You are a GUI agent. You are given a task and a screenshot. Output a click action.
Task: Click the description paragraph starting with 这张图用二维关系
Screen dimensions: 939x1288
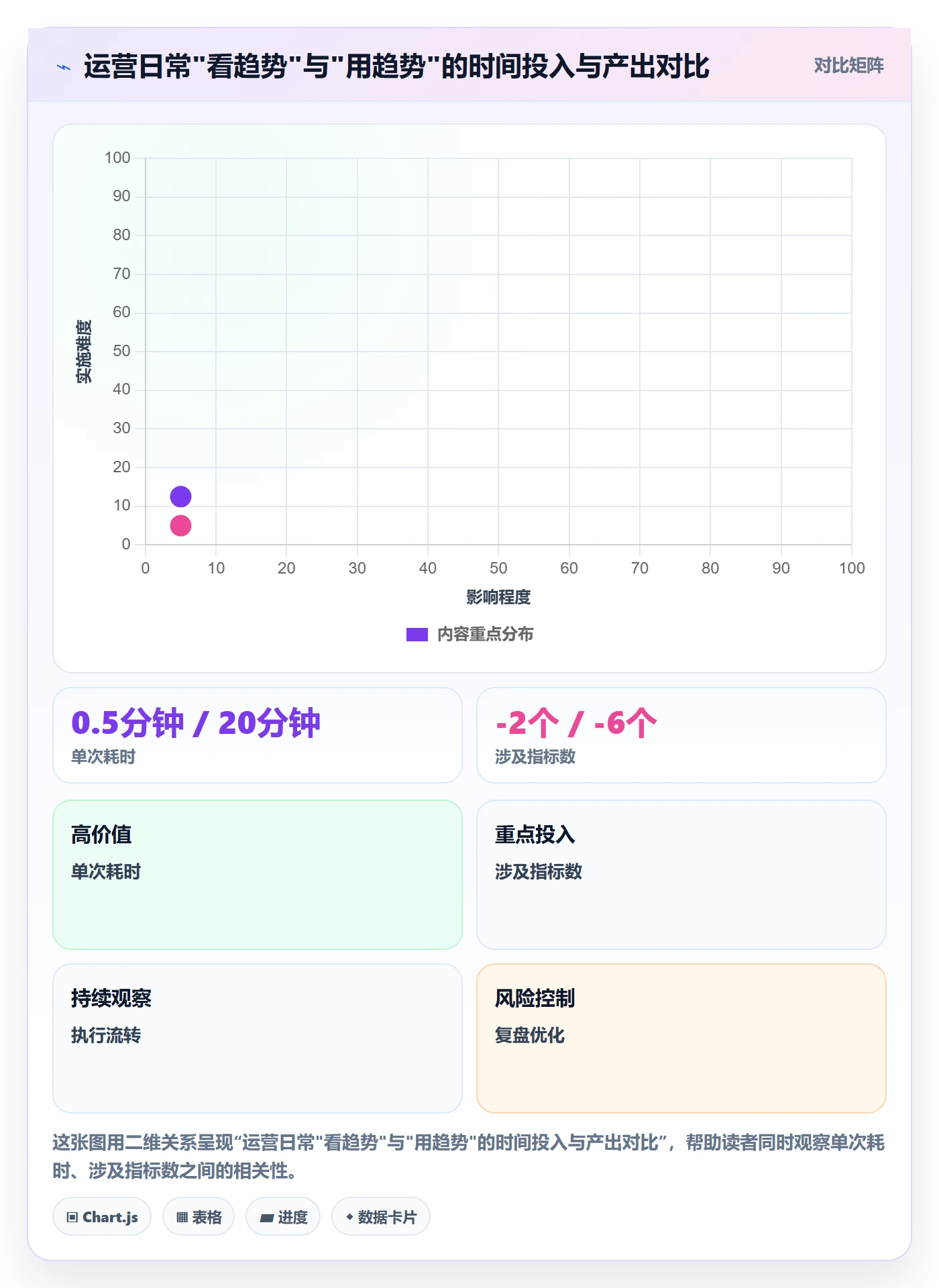coord(469,1157)
